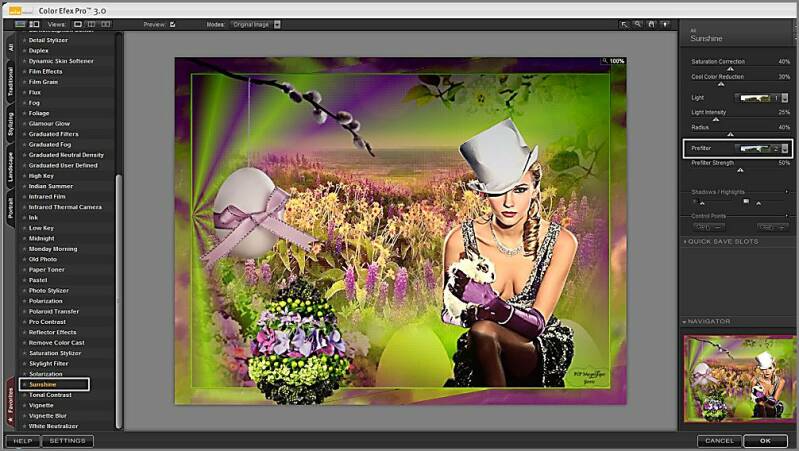Select the arrow selection tool
This screenshot has width=799, height=451.
point(624,24)
